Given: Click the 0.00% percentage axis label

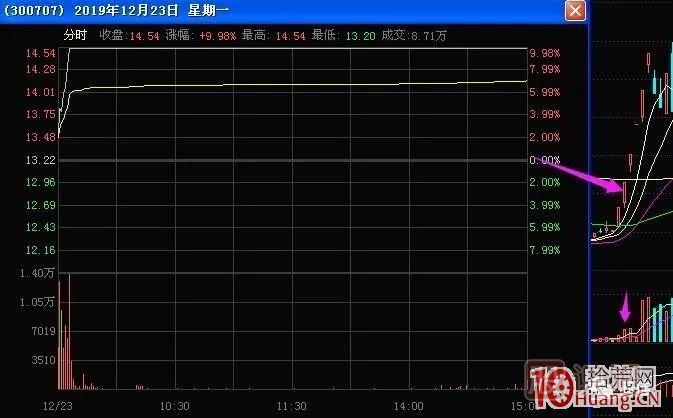Looking at the screenshot, I should (545, 160).
